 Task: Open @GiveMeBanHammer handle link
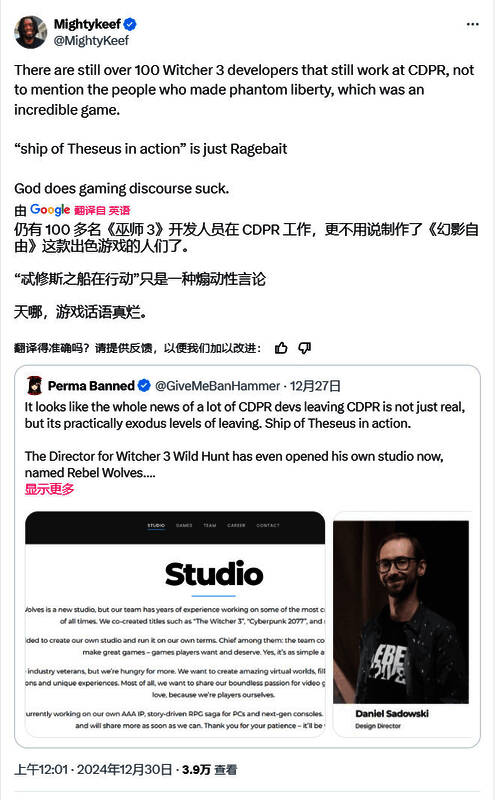217,386
